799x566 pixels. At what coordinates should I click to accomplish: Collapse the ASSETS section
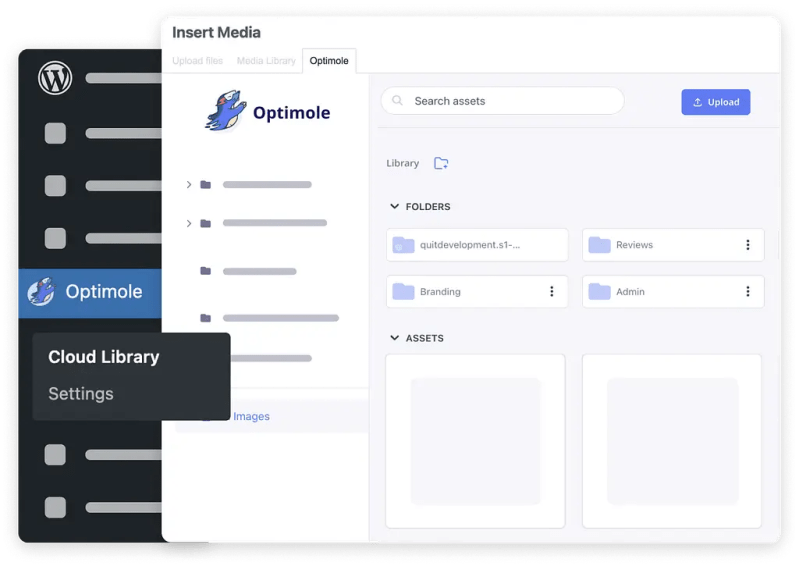[394, 338]
